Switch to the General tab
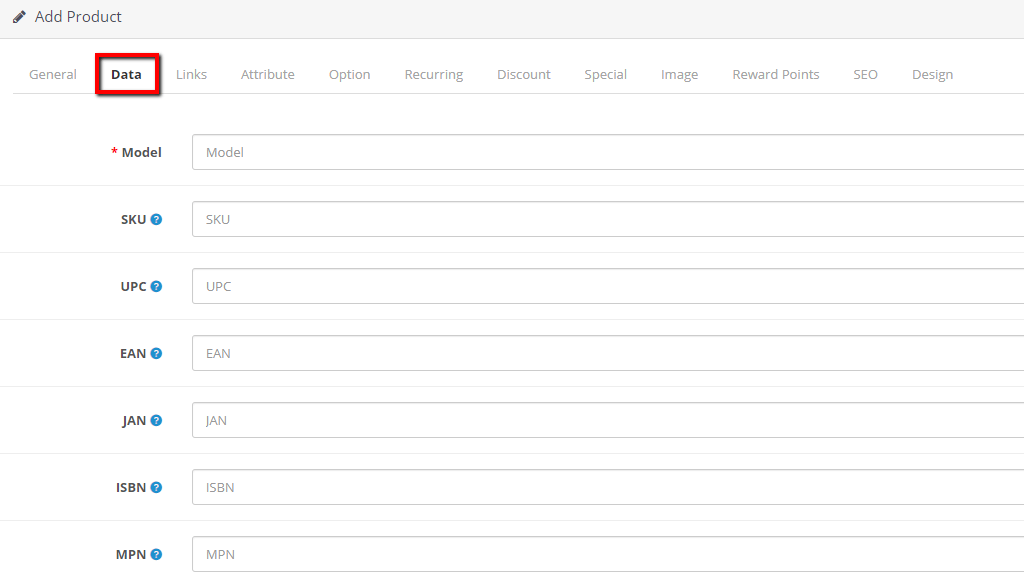 tap(52, 73)
